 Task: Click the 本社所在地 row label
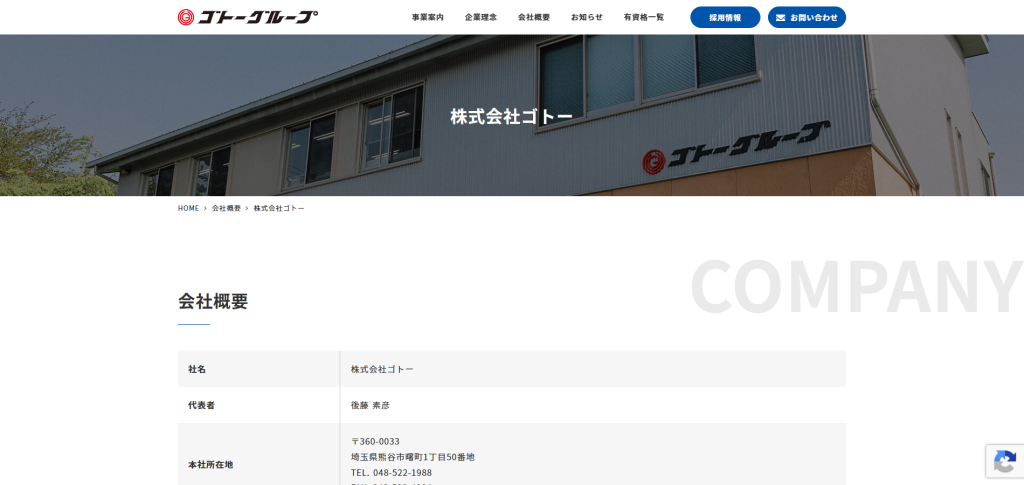(x=210, y=465)
